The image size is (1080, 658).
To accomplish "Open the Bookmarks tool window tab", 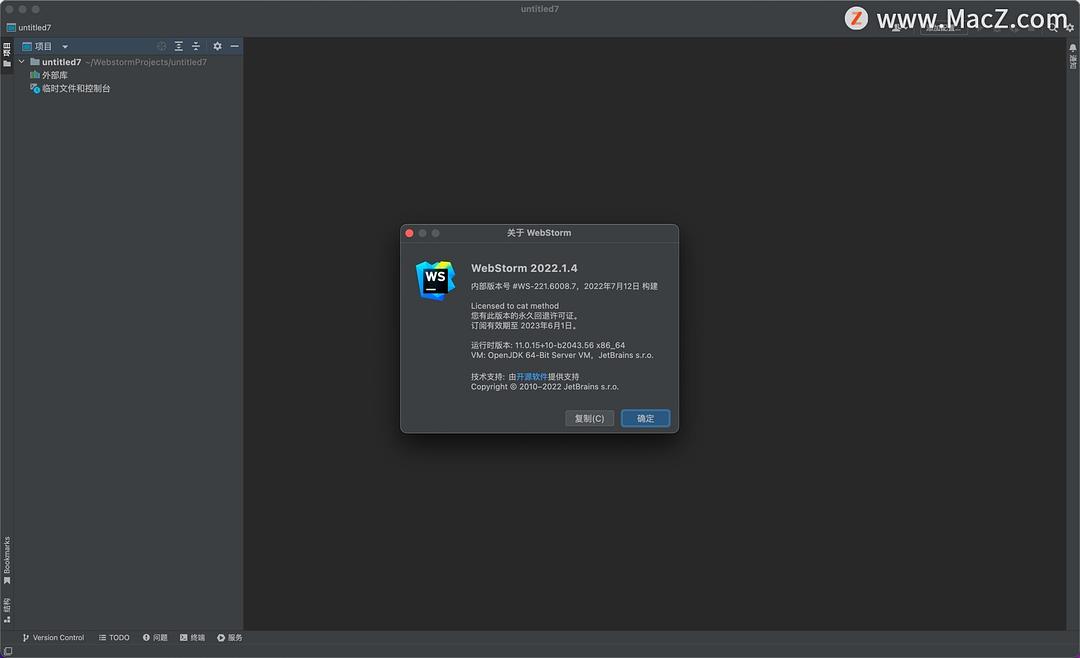I will 7,561.
